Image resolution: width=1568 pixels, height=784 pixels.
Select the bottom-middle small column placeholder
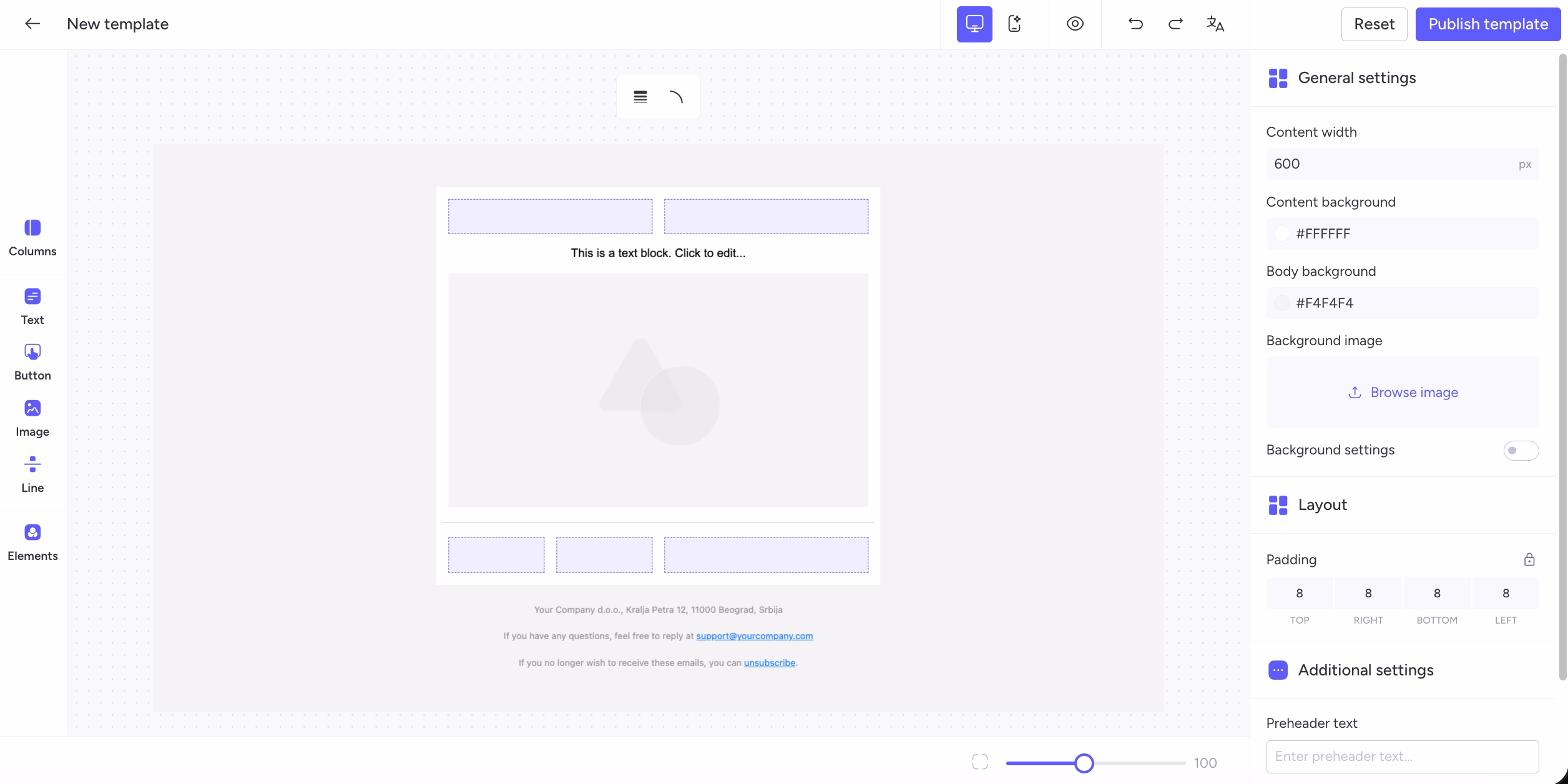[604, 555]
